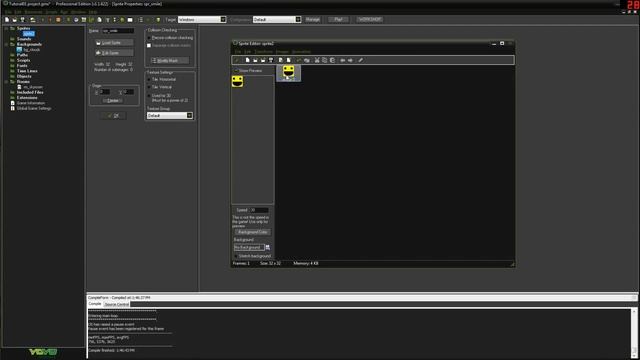Click Add from file icon in Sprite Editor
Viewport: 640px width, 360px height.
[x=263, y=60]
